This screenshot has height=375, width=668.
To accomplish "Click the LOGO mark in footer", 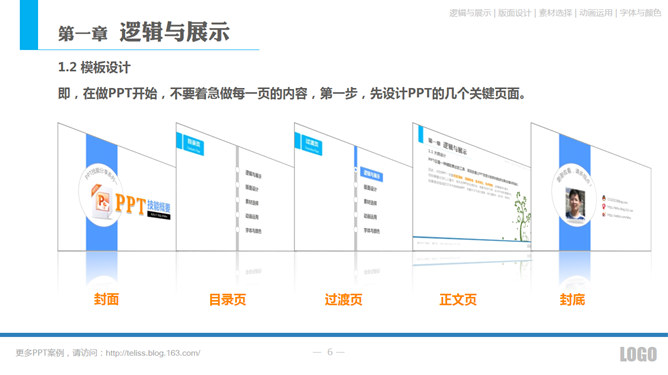I will (x=638, y=354).
